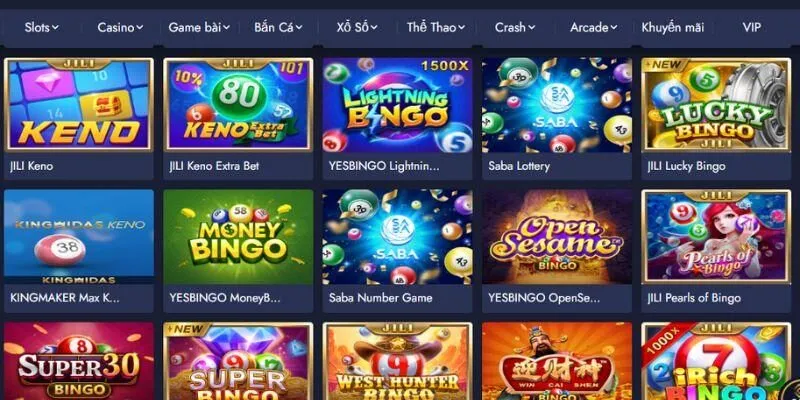Expand the Slots dropdown menu
This screenshot has height=400, width=800.
click(x=41, y=28)
